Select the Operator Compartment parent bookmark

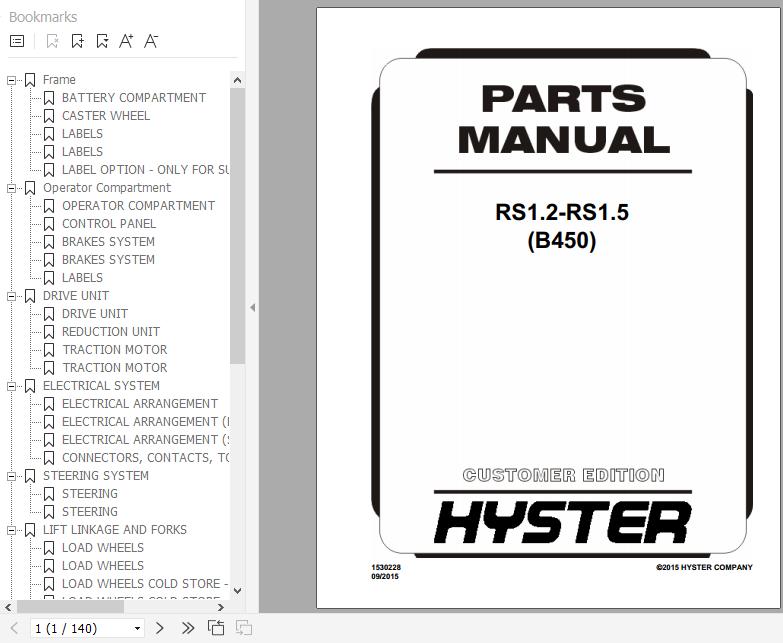coord(107,188)
